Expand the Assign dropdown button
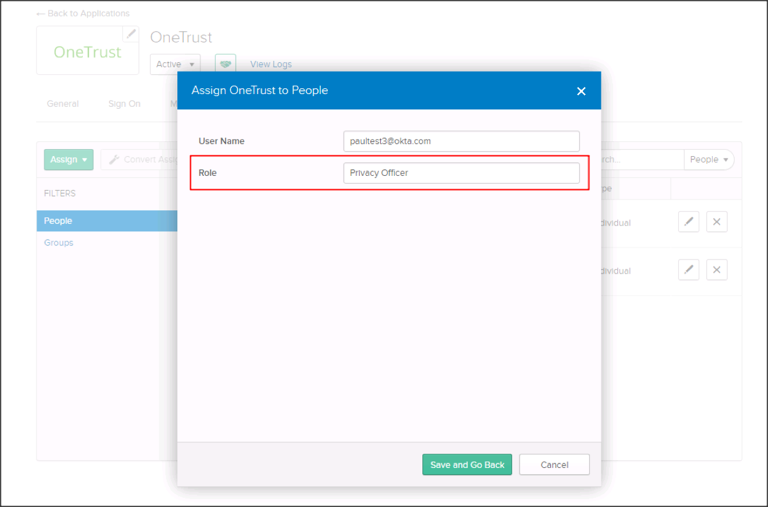This screenshot has height=507, width=768. [x=68, y=159]
